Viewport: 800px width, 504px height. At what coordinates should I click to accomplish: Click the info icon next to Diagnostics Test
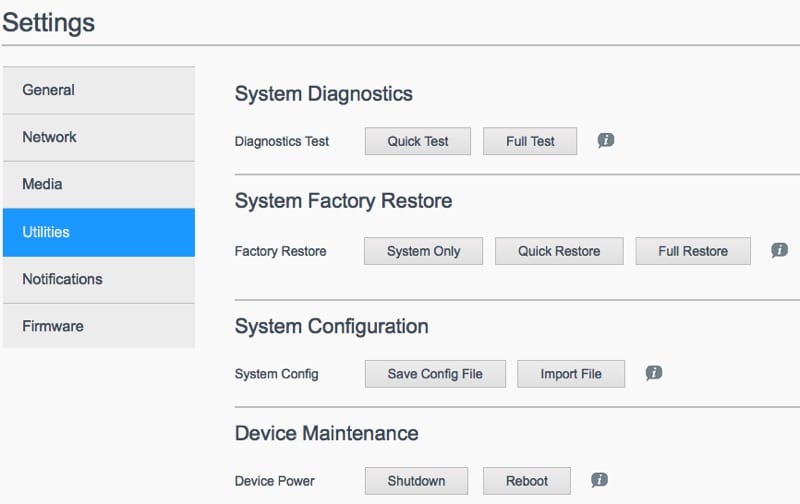[x=605, y=141]
